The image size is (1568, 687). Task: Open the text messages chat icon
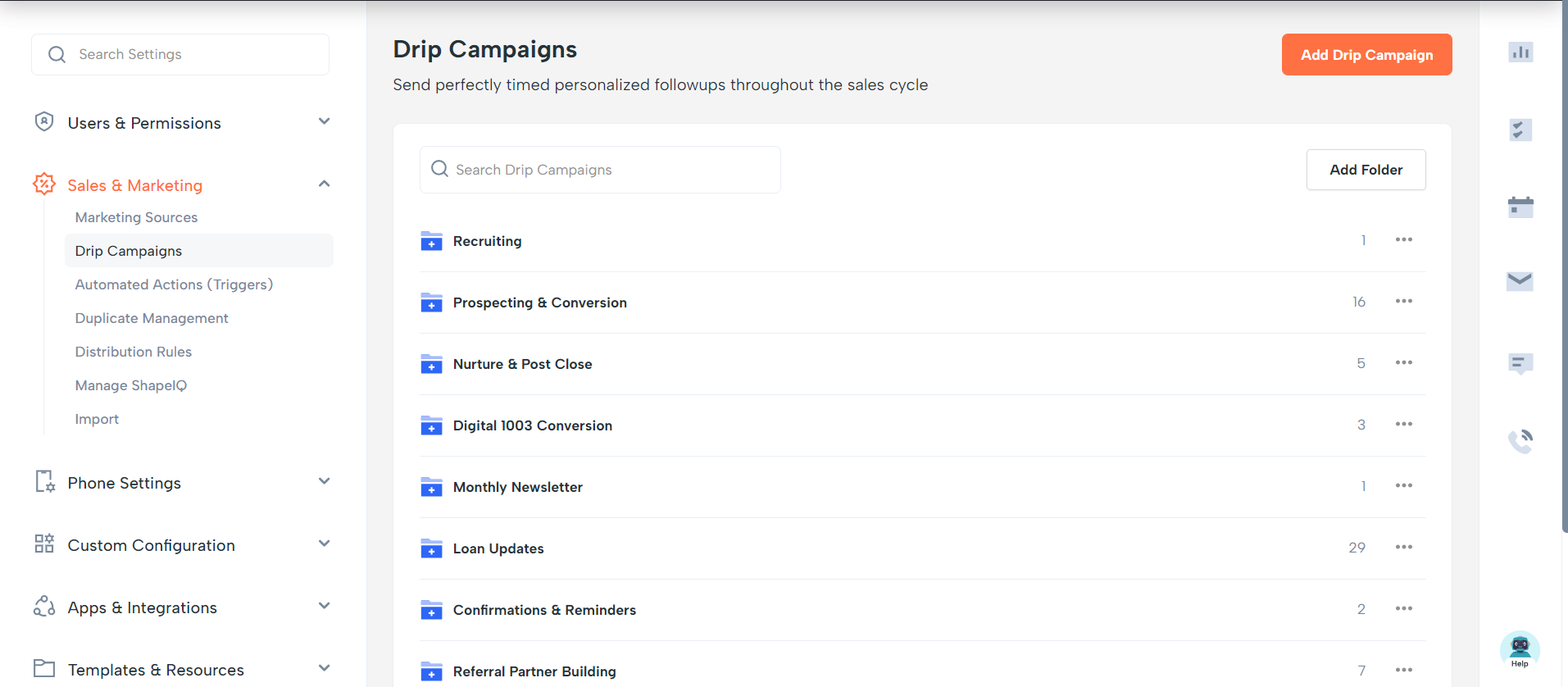1520,363
